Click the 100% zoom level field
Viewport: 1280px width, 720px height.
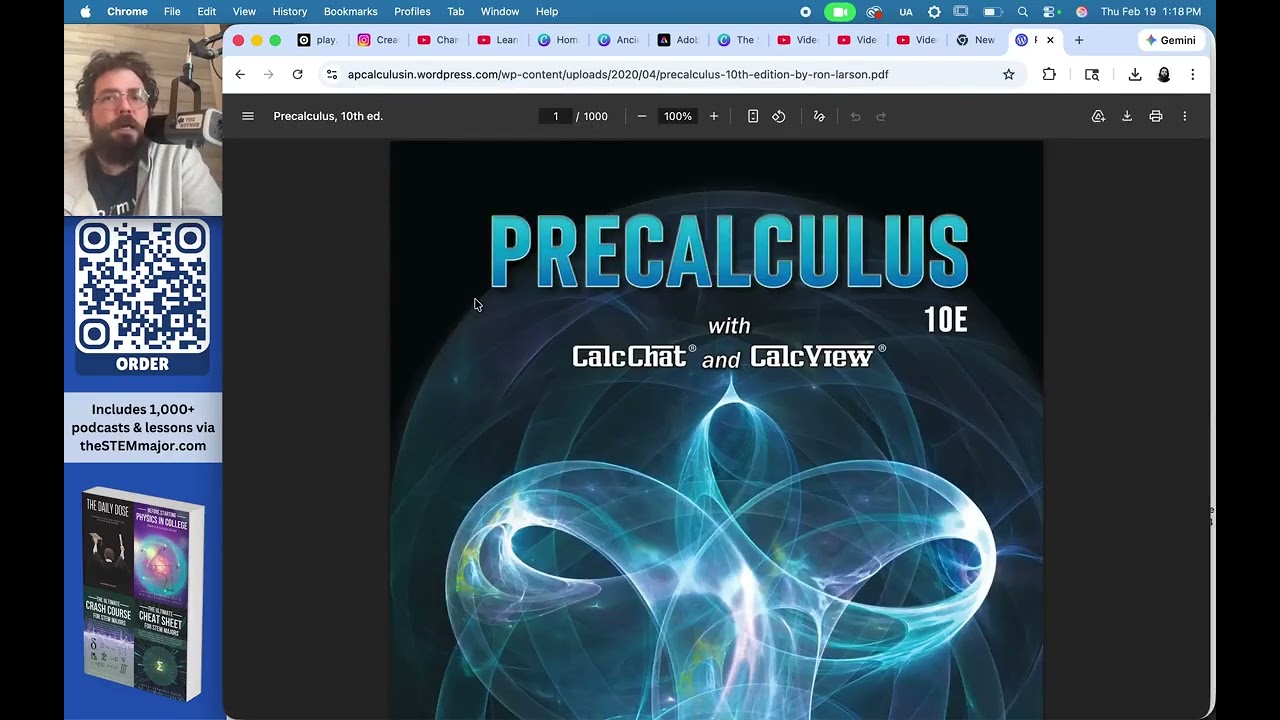click(678, 116)
